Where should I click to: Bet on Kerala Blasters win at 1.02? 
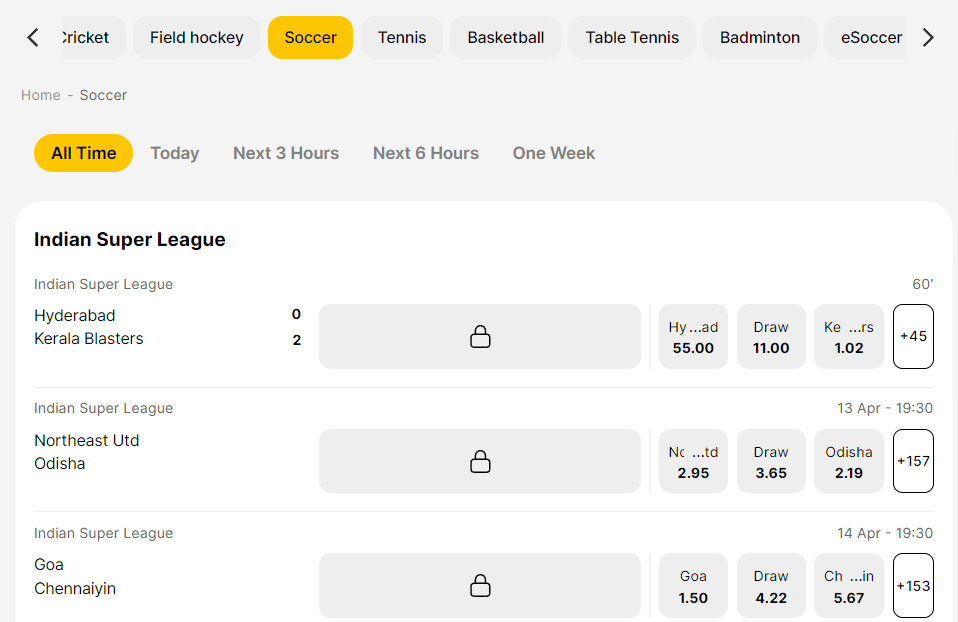click(849, 336)
